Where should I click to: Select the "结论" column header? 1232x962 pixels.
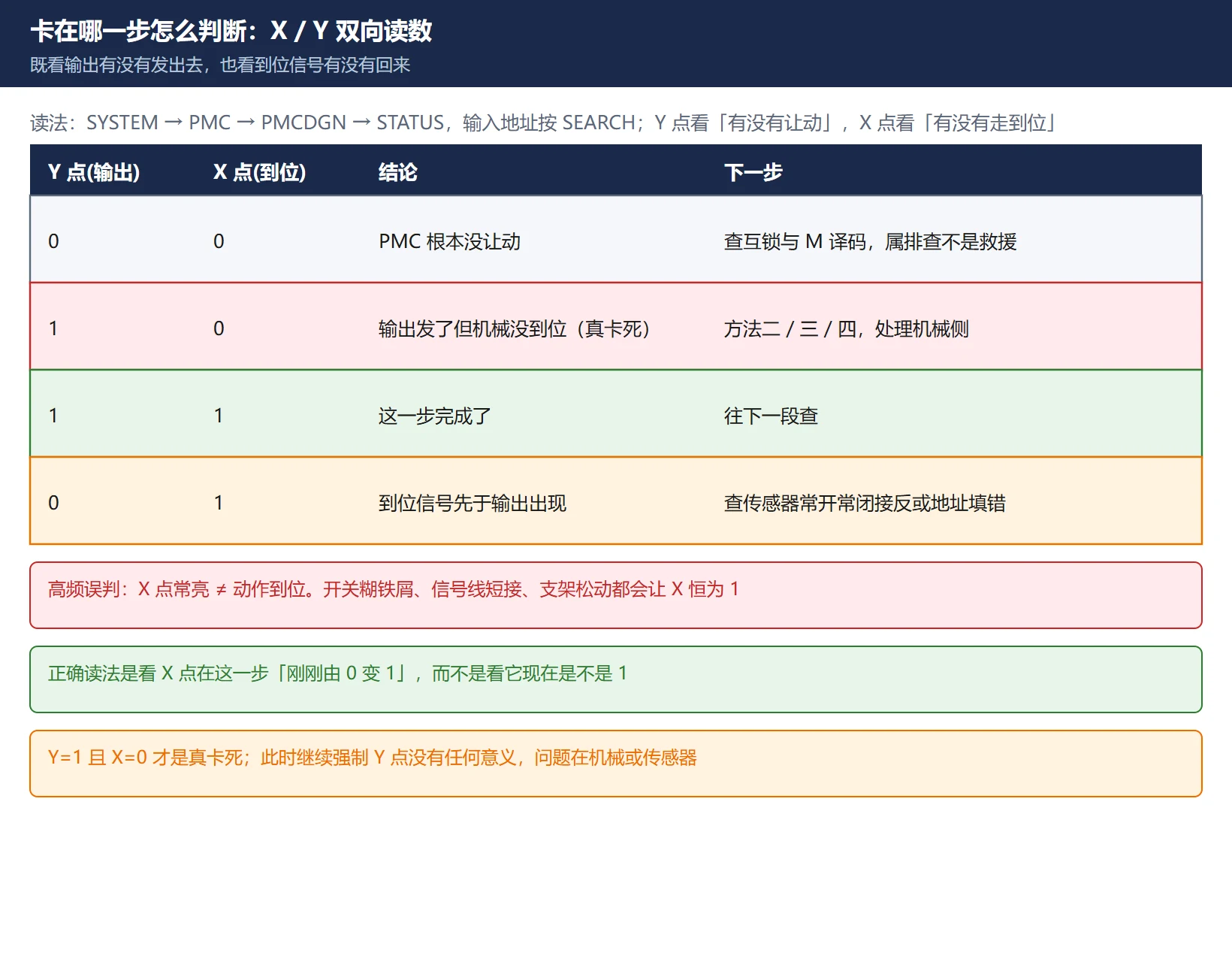(x=397, y=172)
